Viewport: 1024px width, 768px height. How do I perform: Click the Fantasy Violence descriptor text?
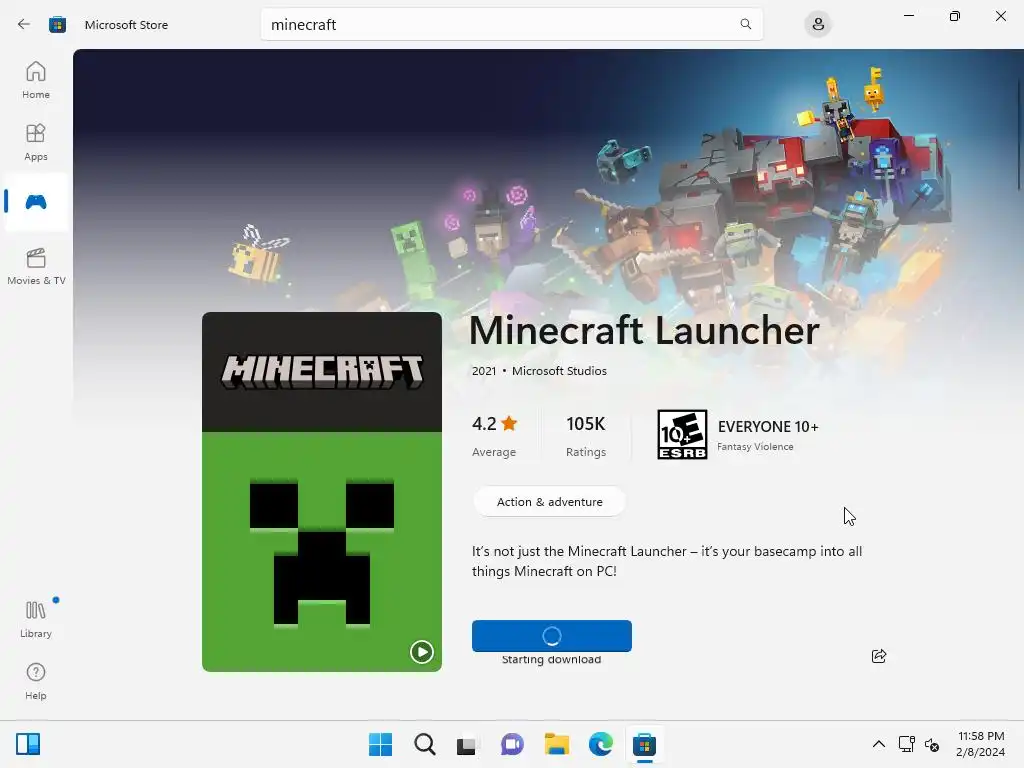coord(755,447)
